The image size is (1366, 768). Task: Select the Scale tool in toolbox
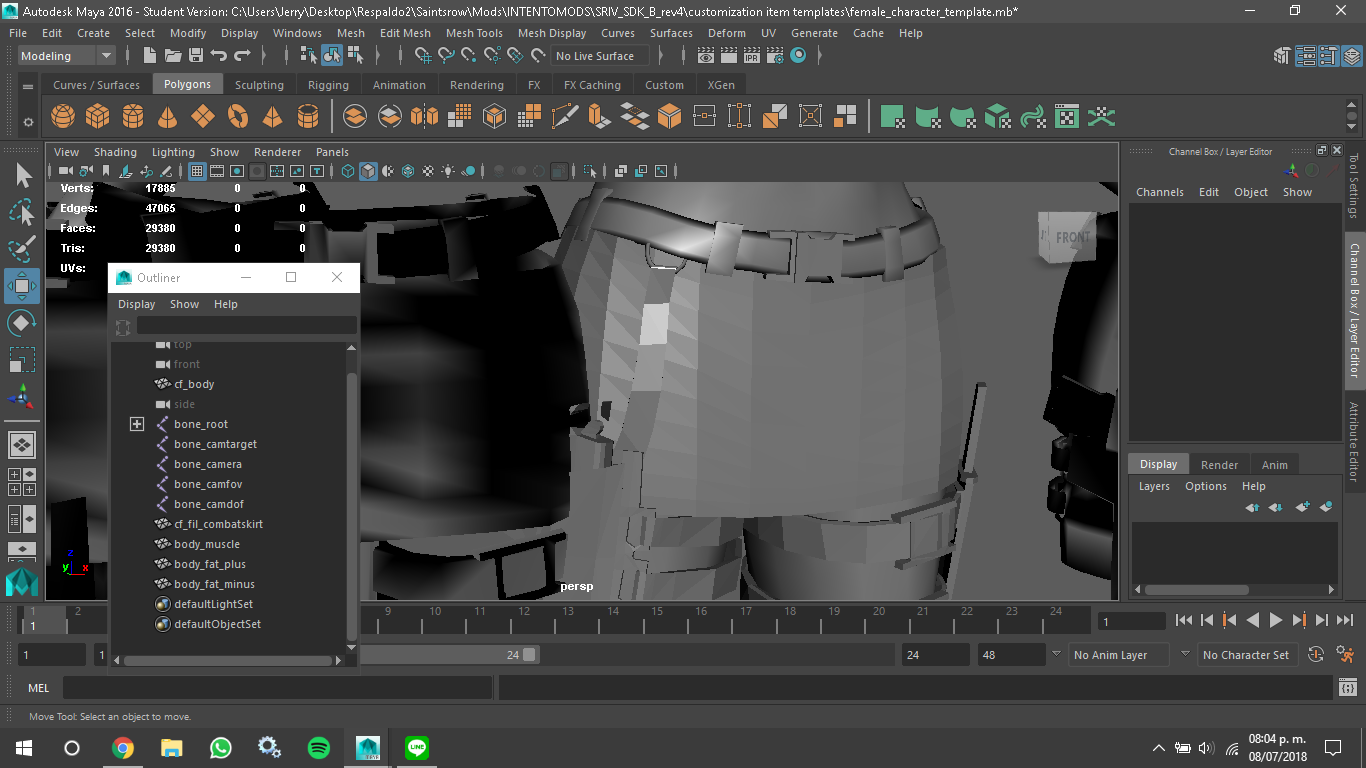(x=22, y=360)
